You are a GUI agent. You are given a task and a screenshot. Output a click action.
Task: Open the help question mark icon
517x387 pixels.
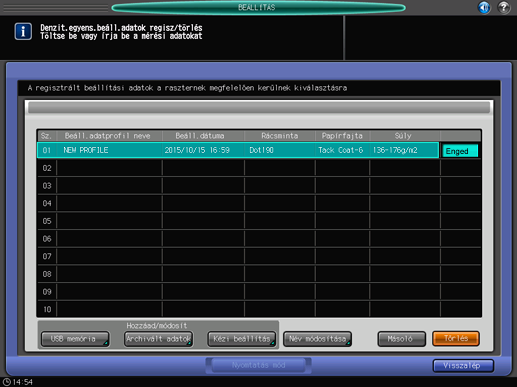click(504, 7)
